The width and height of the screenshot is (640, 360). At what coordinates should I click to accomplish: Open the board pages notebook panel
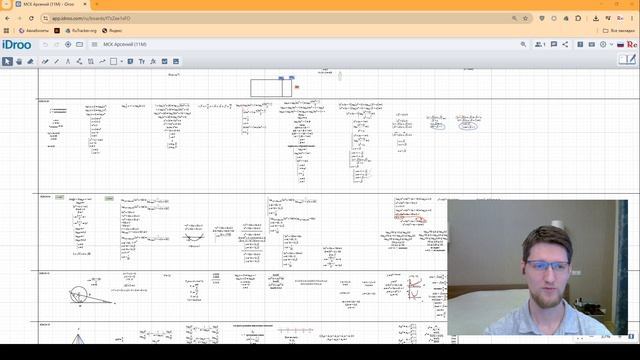click(x=627, y=60)
